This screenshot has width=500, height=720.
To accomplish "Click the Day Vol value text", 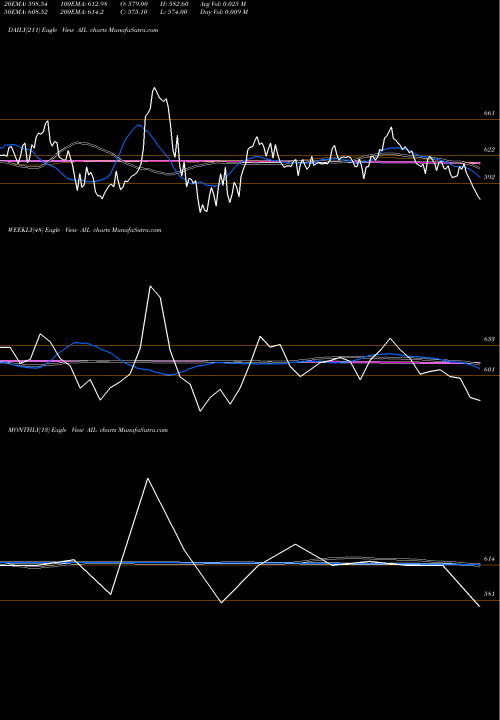I will [x=224, y=12].
